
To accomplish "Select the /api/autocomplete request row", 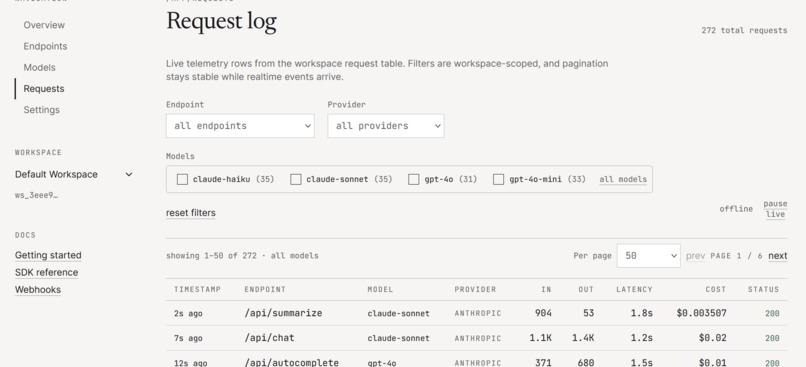I will (477, 359).
